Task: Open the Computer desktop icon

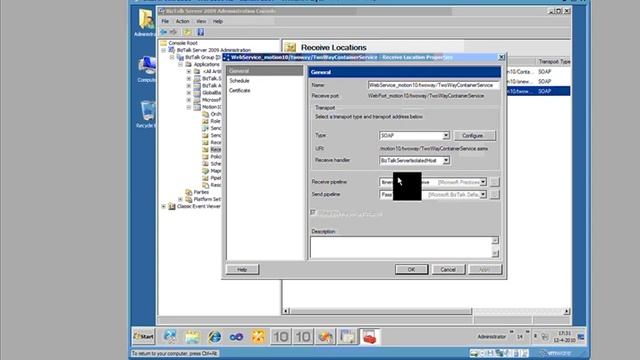Action: [147, 69]
